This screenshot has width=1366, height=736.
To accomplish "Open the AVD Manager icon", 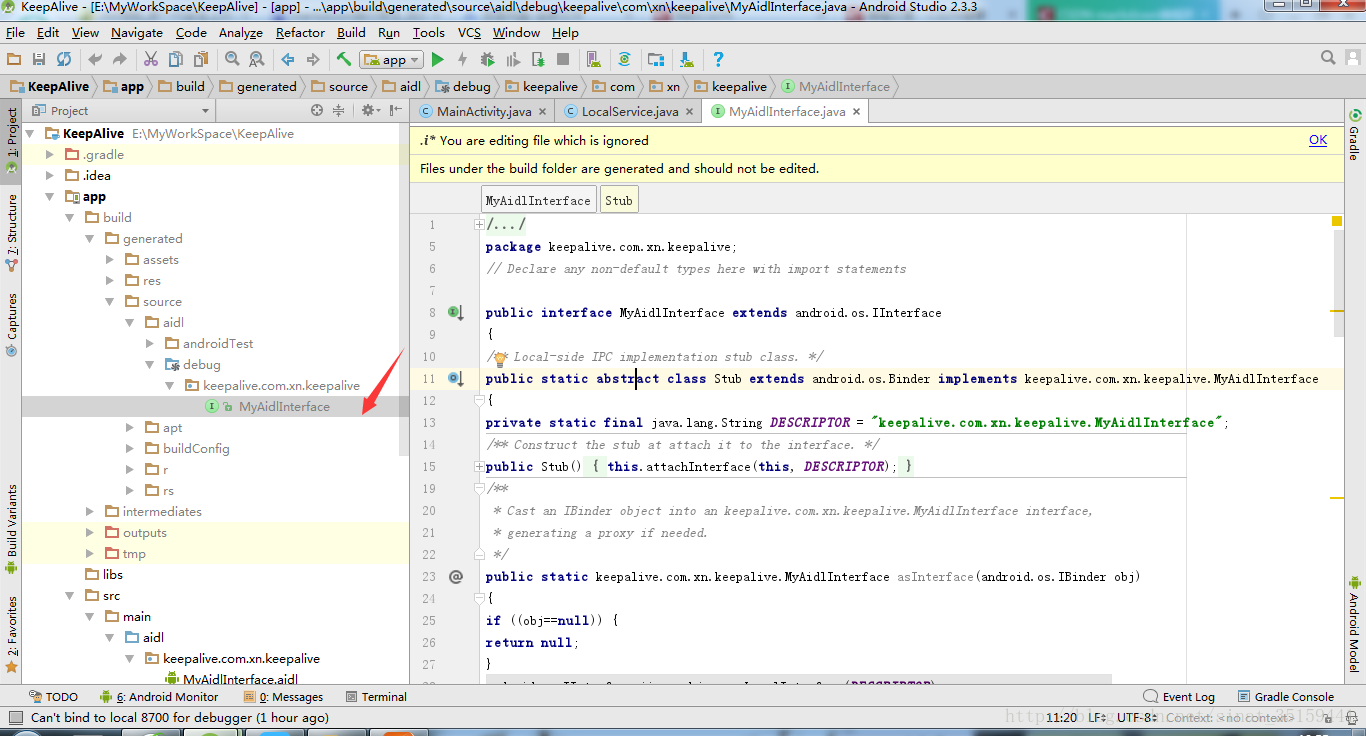I will tap(594, 60).
